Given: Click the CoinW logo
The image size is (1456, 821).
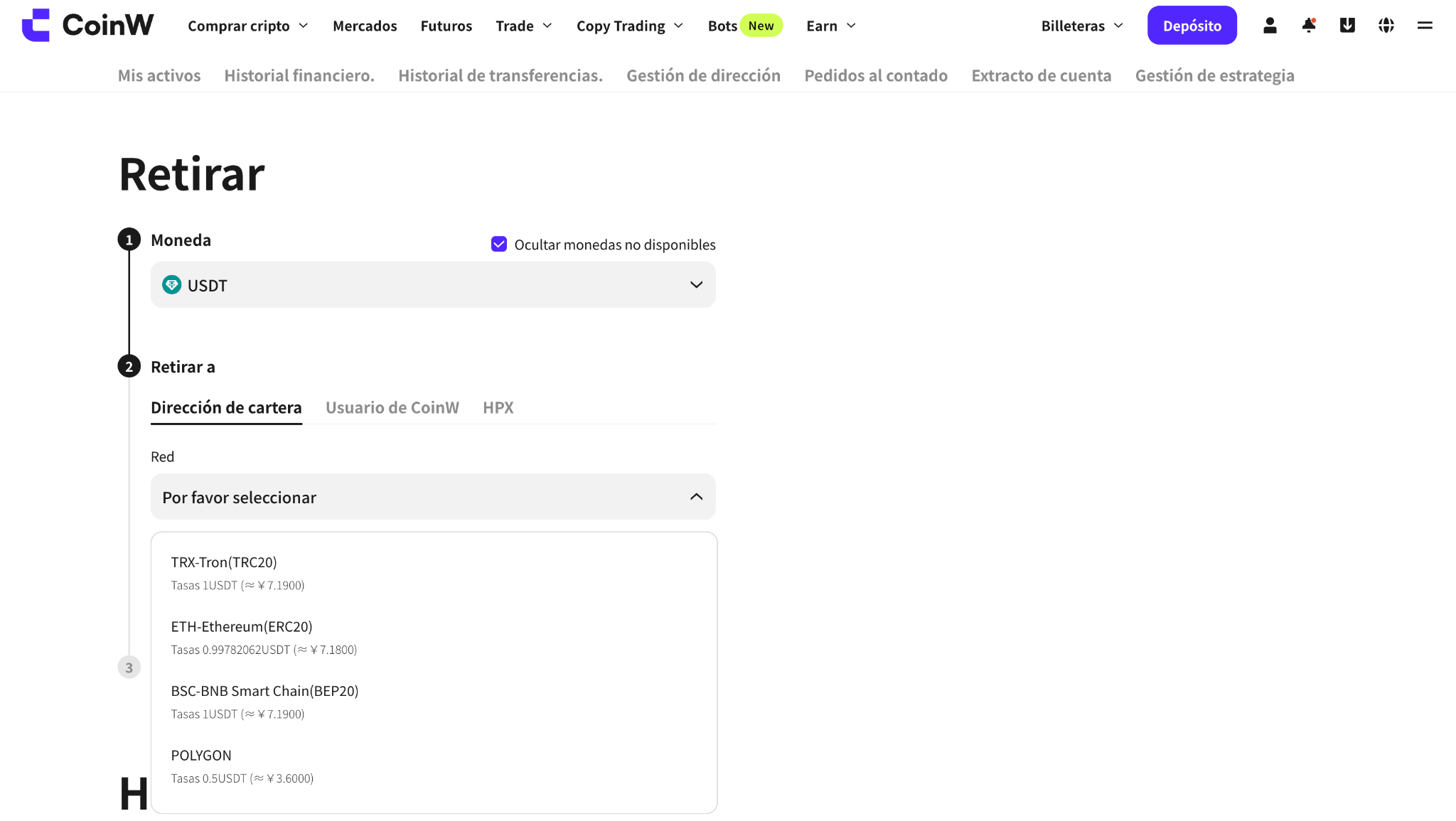Looking at the screenshot, I should point(87,25).
